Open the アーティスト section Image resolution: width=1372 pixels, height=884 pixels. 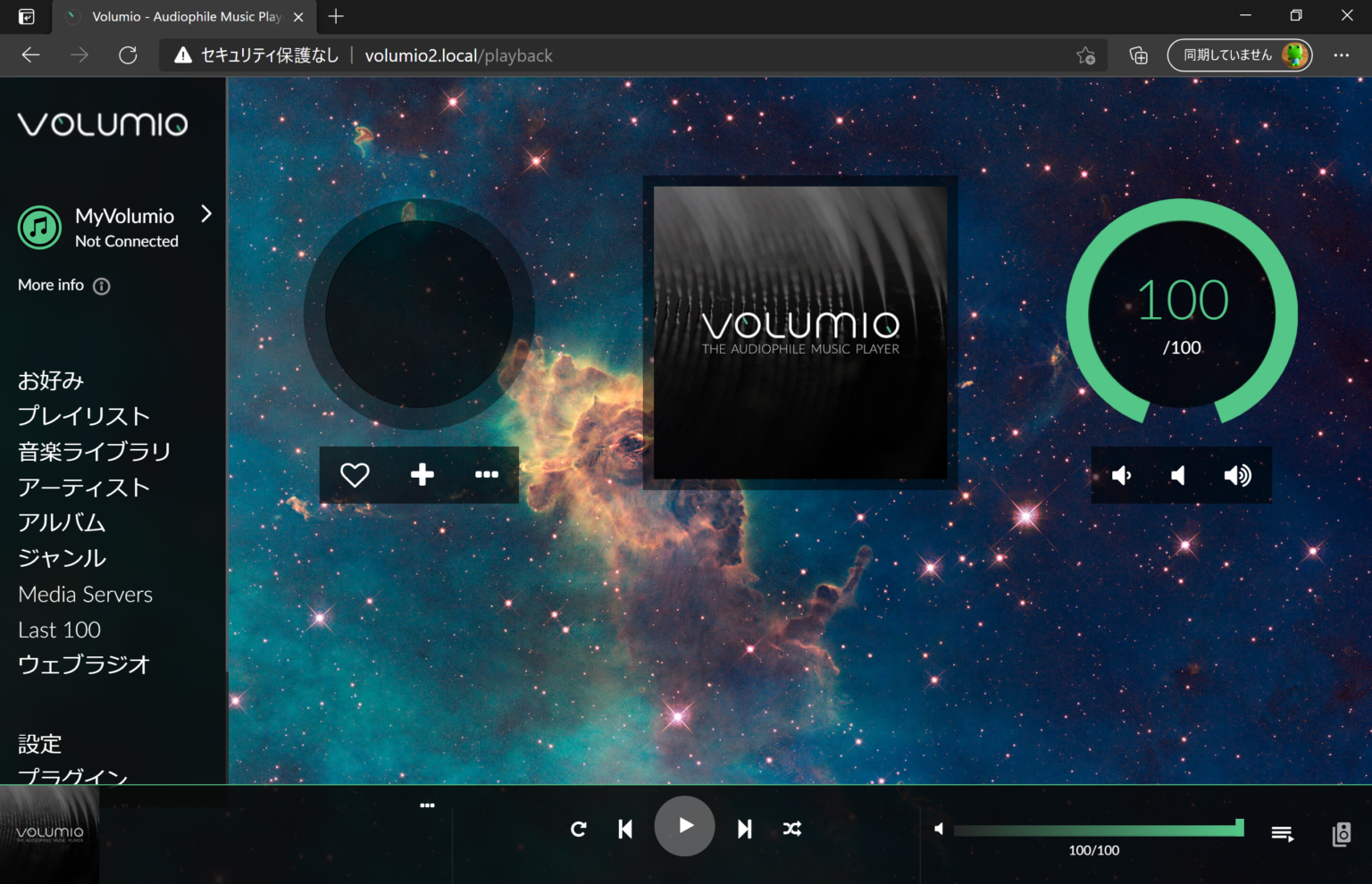coord(84,487)
